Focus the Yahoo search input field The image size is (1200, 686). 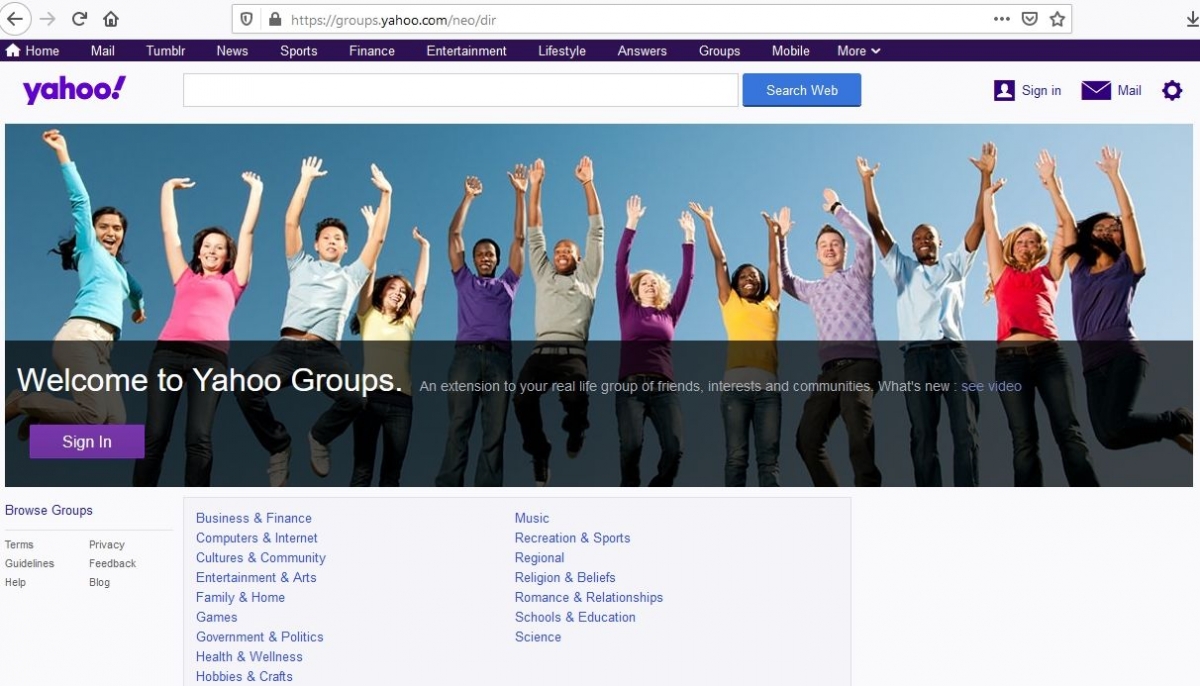(x=460, y=90)
